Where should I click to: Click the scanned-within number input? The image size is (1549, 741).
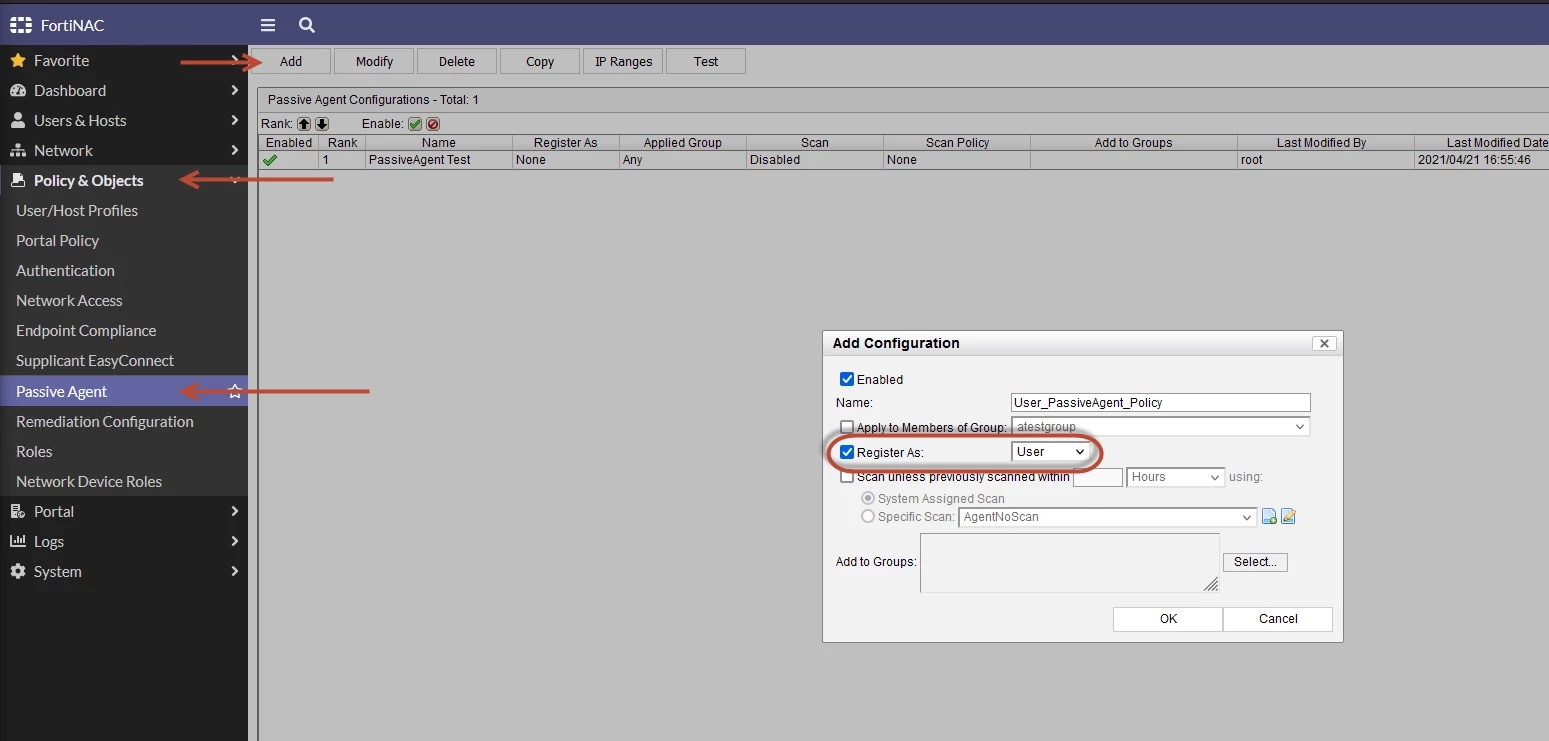coord(1098,477)
